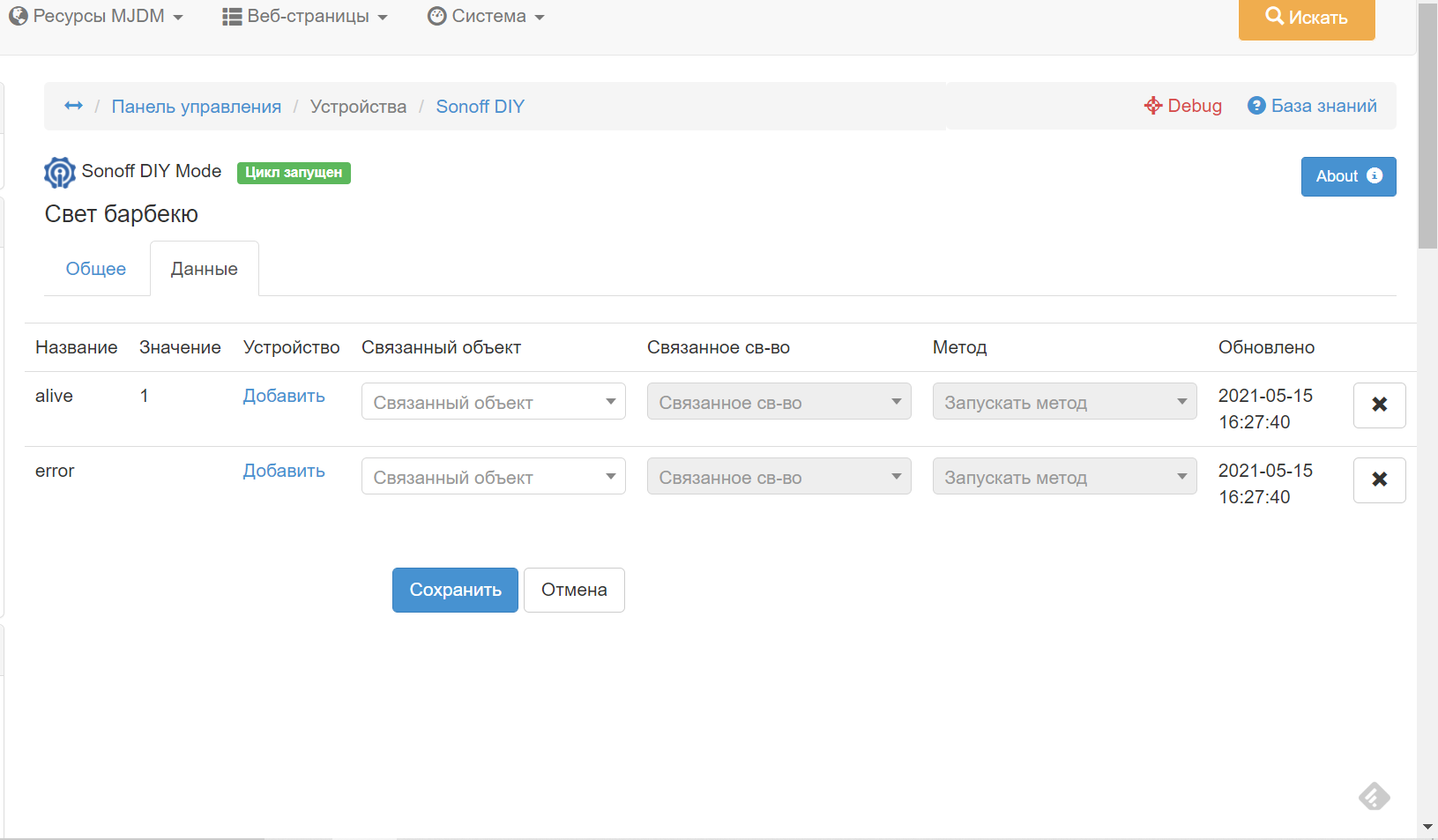The image size is (1438, 840).
Task: Click the error row updated timestamp
Action: [1265, 484]
